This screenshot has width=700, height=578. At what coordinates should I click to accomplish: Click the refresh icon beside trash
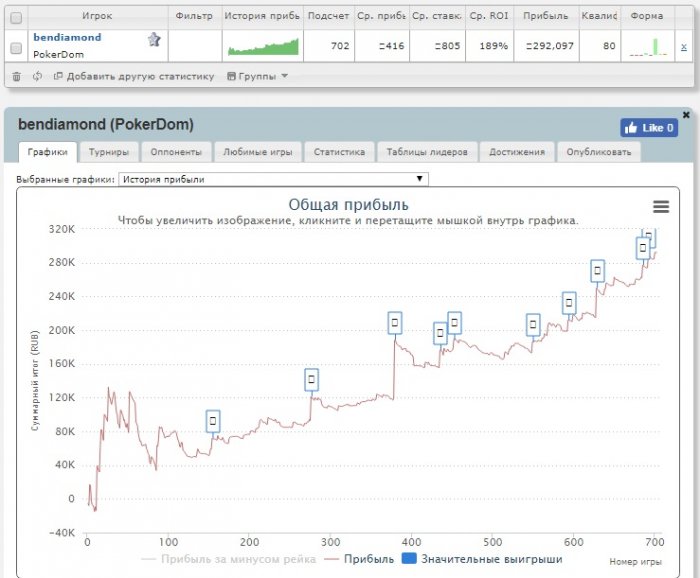tap(38, 76)
